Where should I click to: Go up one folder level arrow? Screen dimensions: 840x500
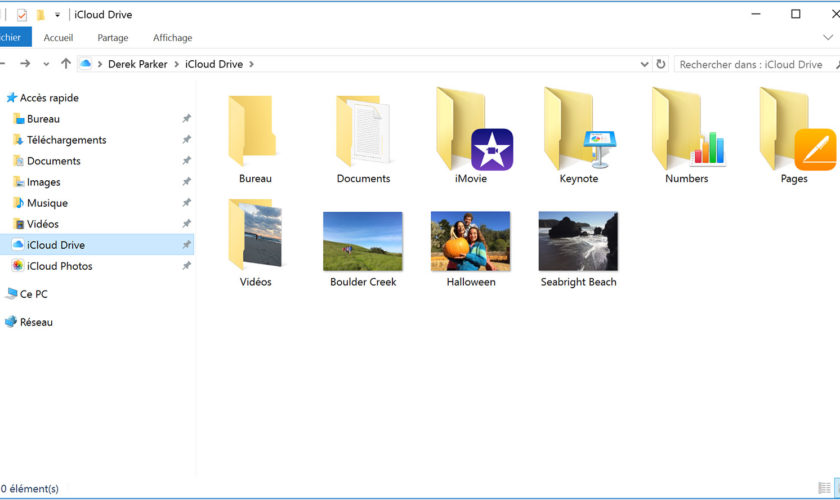(x=66, y=64)
